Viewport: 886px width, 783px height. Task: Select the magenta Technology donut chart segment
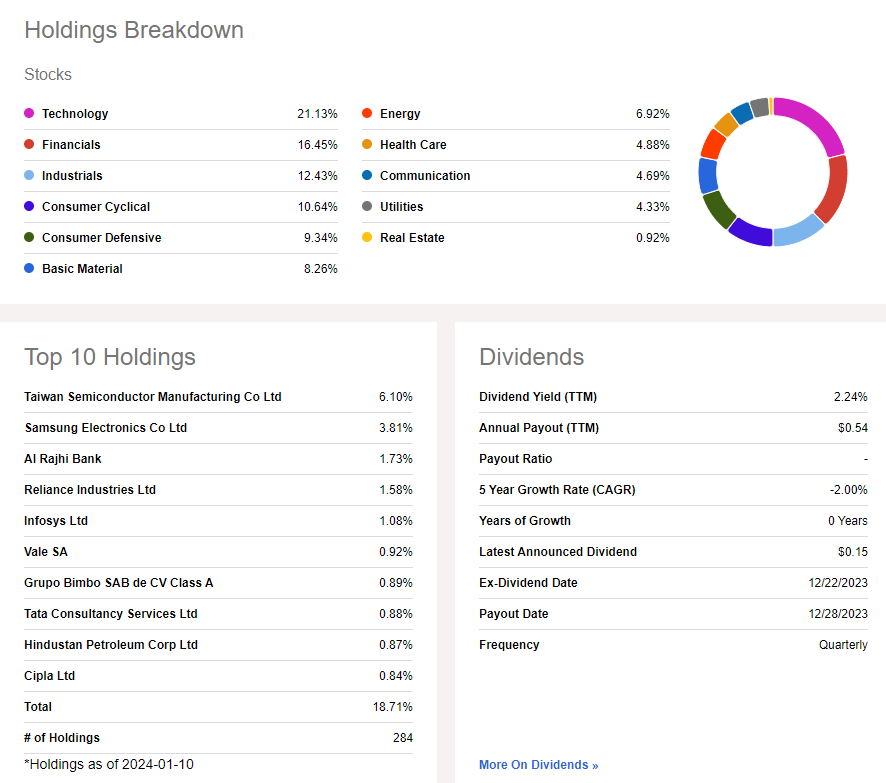point(812,123)
